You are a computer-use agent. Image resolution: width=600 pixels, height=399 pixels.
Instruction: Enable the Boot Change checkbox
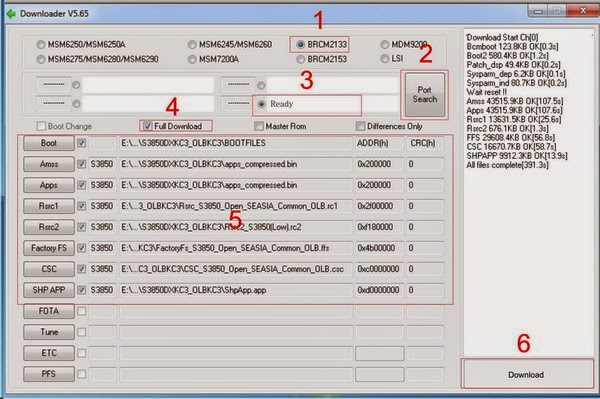pos(41,126)
